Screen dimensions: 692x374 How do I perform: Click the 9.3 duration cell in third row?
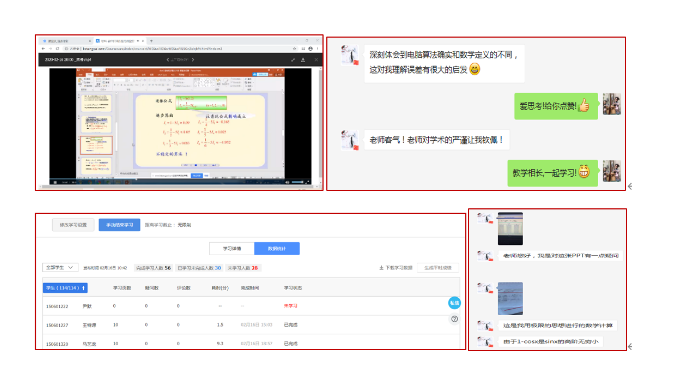220,344
